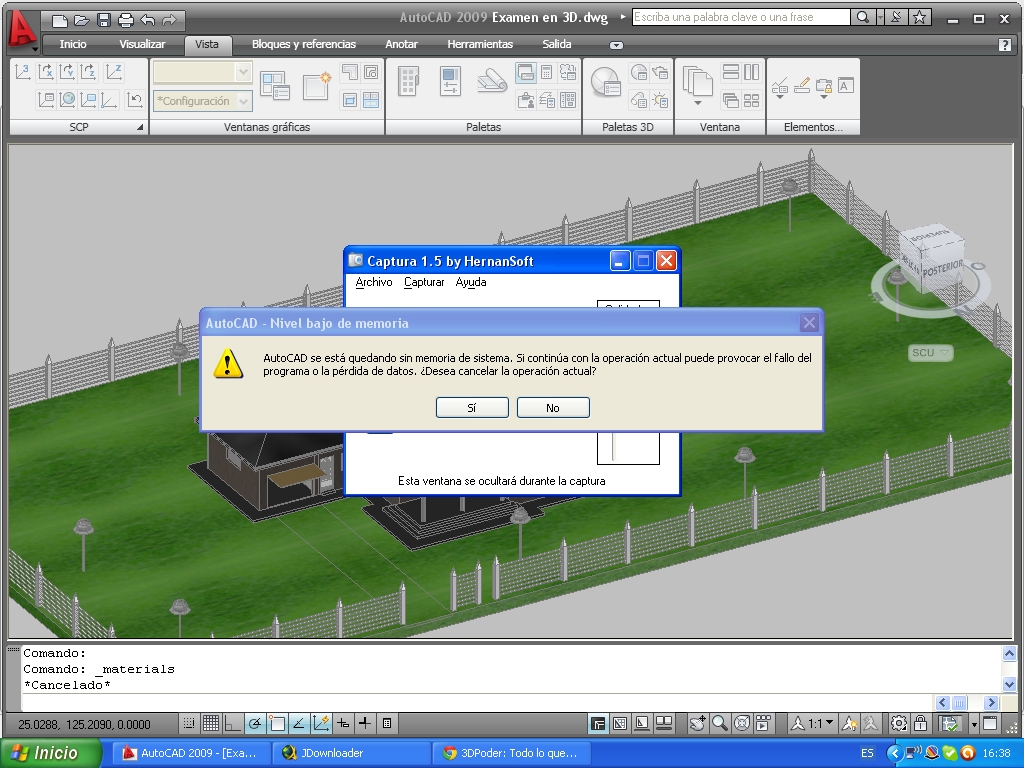The image size is (1024, 768).
Task: Click the Redo arrow icon
Action: pos(169,20)
